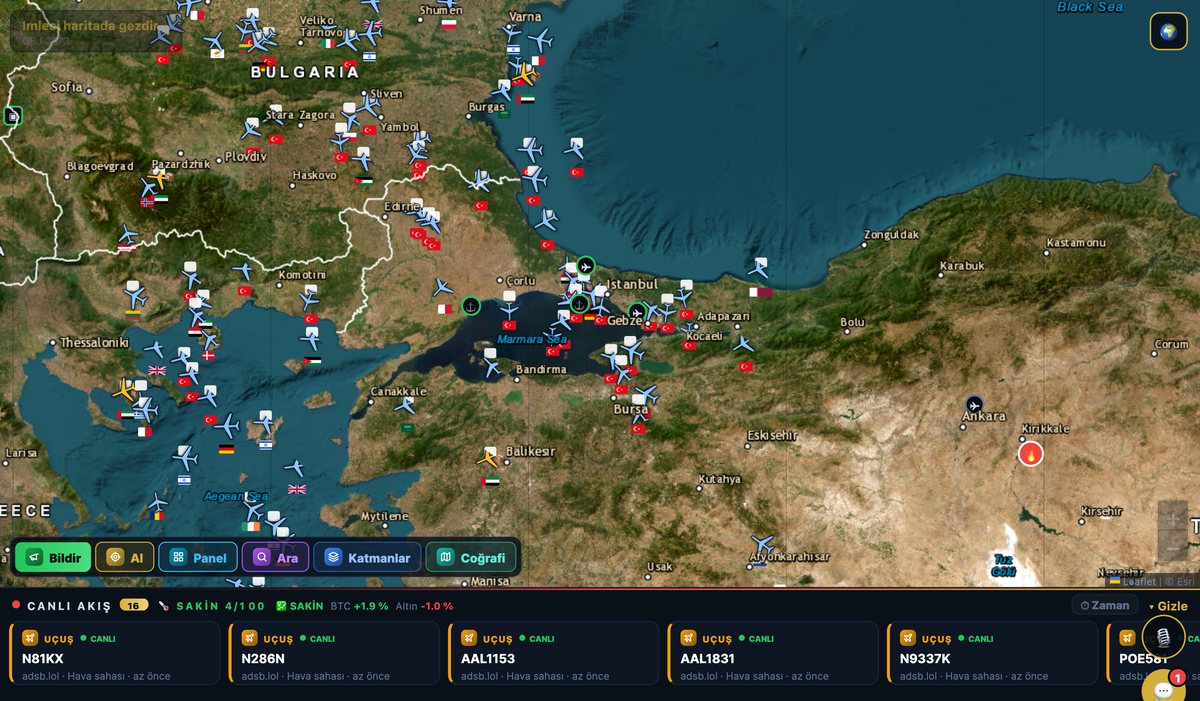
Task: Open the Panel dashboard button
Action: (198, 557)
